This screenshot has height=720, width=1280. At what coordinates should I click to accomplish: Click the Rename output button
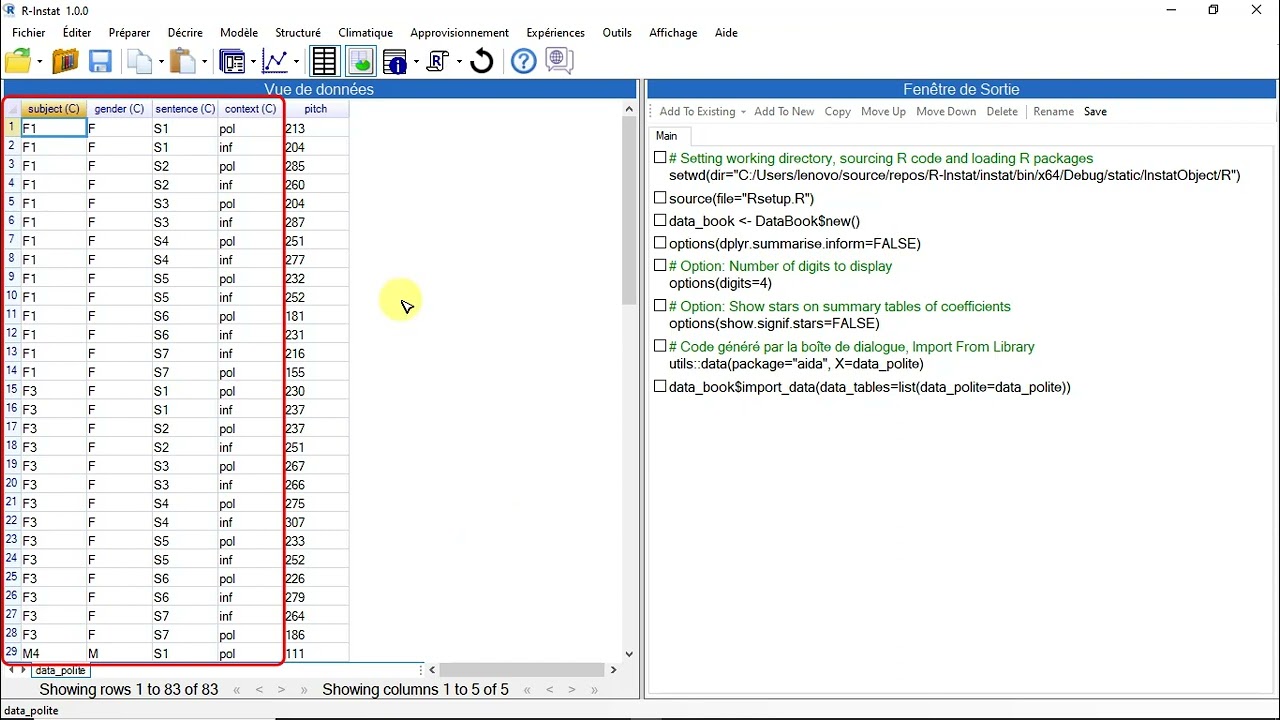click(x=1053, y=112)
